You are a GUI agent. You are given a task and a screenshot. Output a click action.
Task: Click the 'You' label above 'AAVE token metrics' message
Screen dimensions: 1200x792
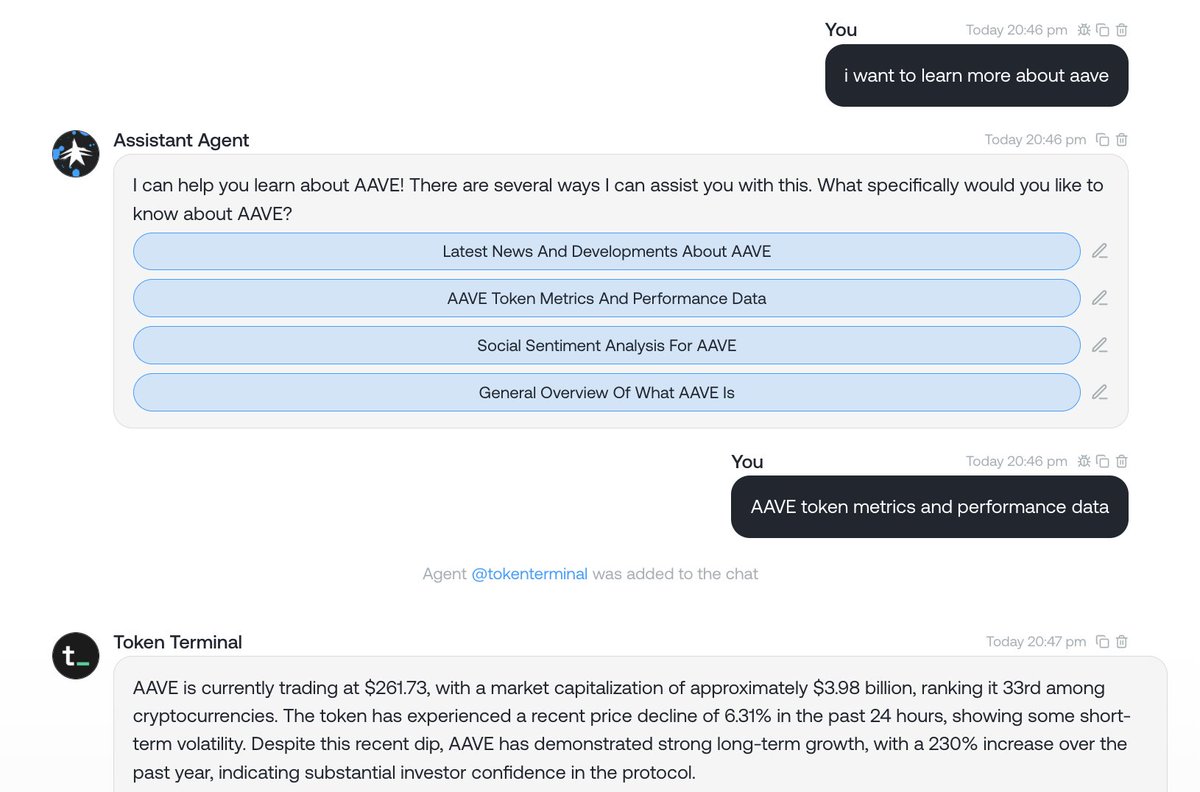pos(747,461)
